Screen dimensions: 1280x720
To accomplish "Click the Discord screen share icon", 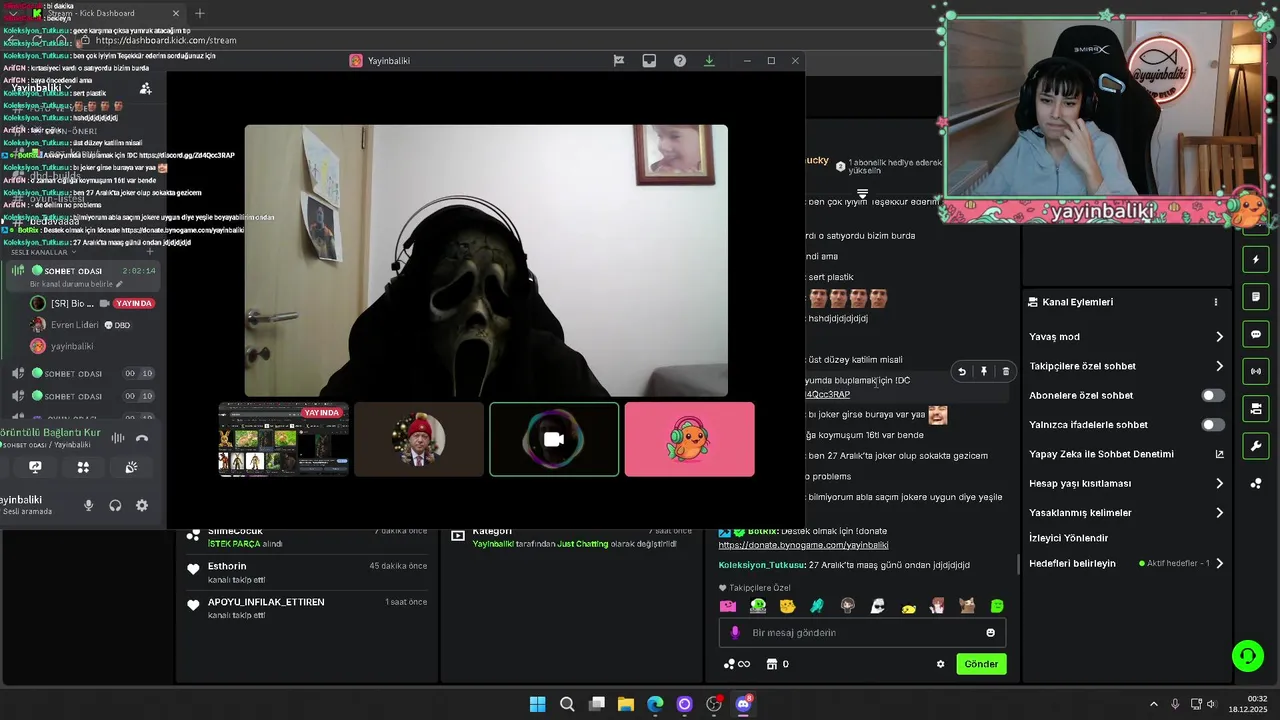I will tap(35, 467).
